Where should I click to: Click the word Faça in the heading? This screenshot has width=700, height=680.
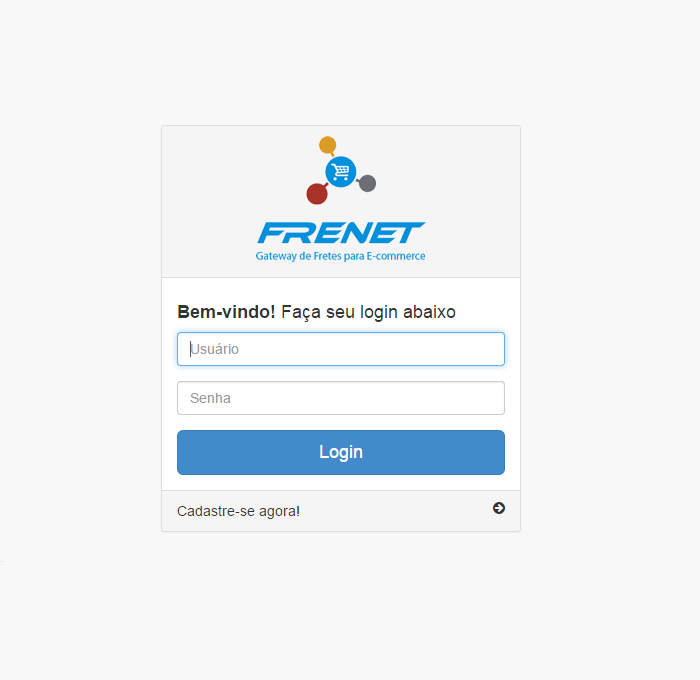coord(301,312)
